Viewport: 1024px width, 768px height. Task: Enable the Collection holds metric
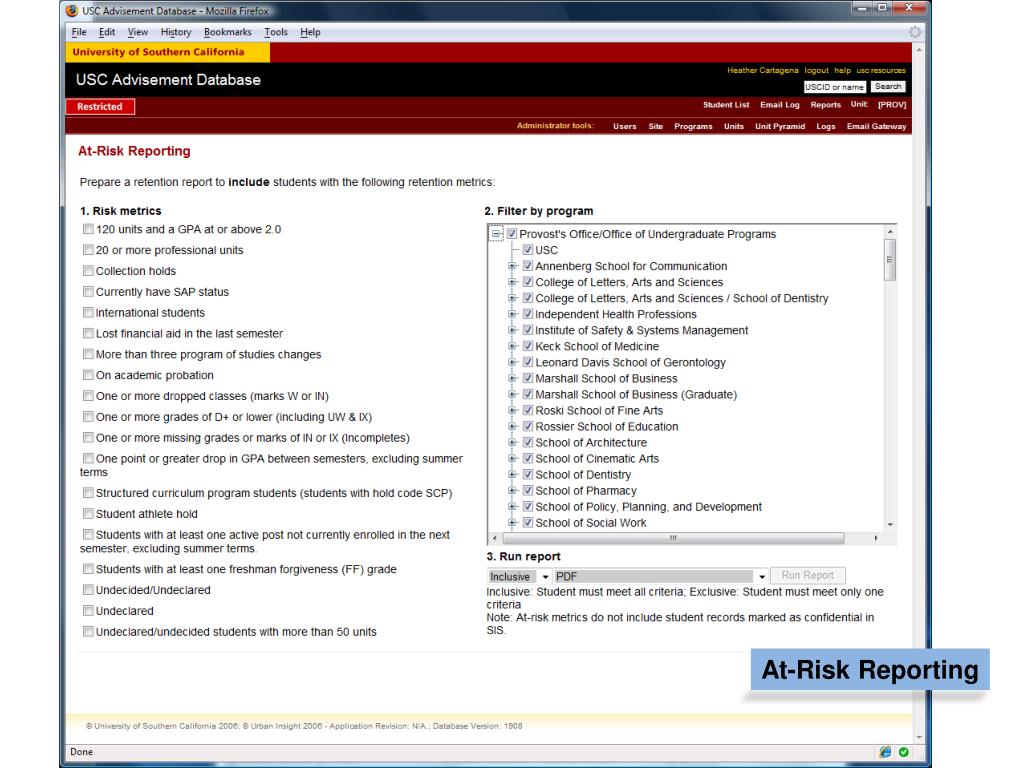point(88,271)
